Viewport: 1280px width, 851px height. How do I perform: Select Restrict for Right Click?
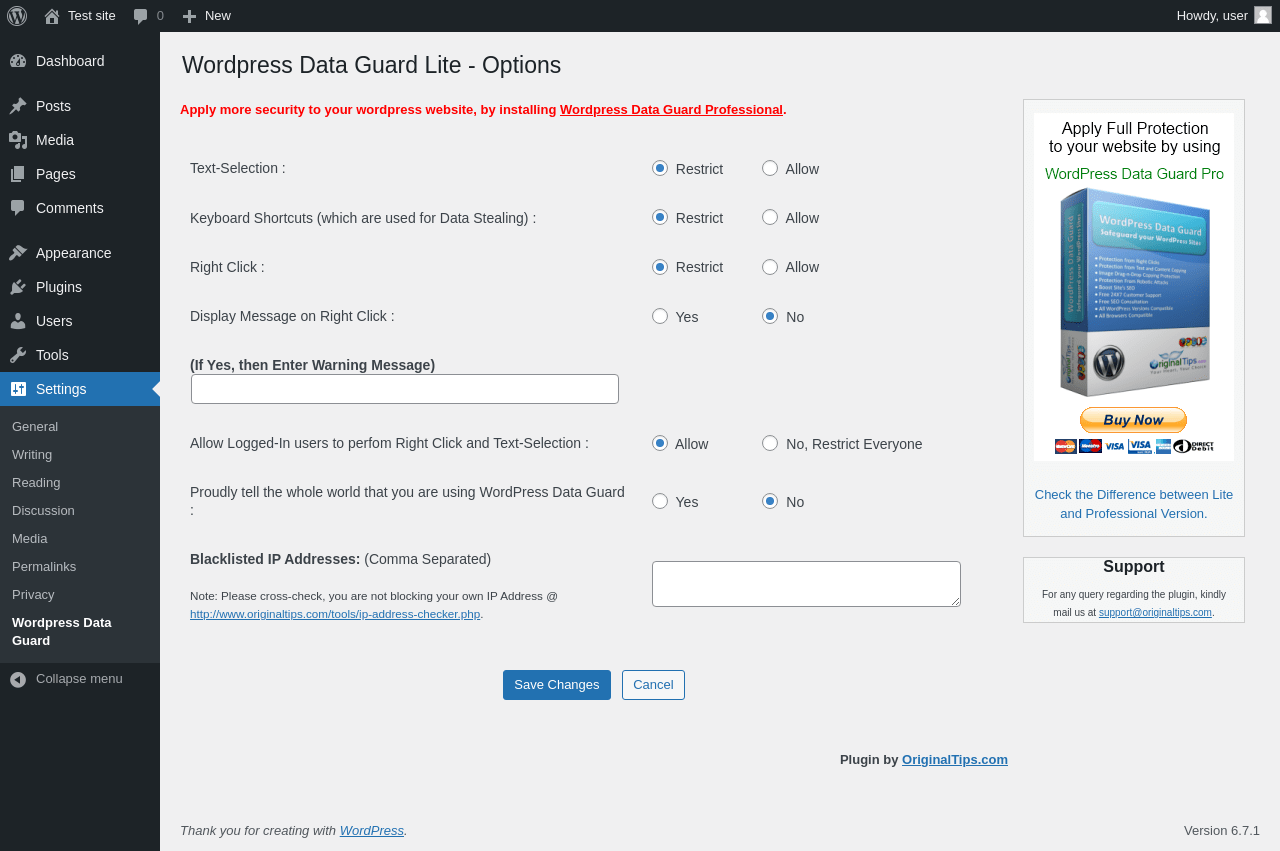660,267
